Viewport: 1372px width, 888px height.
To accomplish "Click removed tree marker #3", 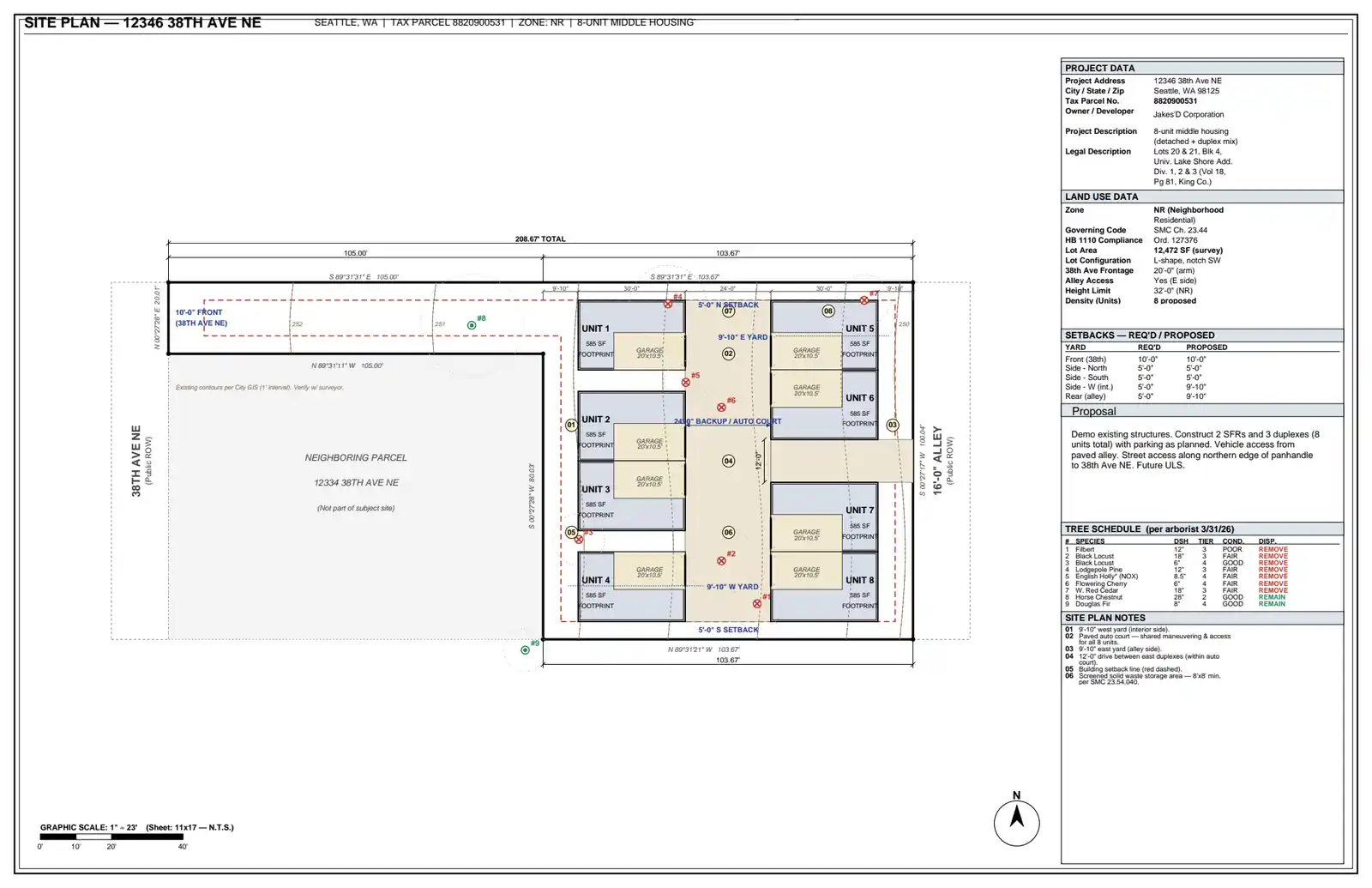I will pos(579,540).
